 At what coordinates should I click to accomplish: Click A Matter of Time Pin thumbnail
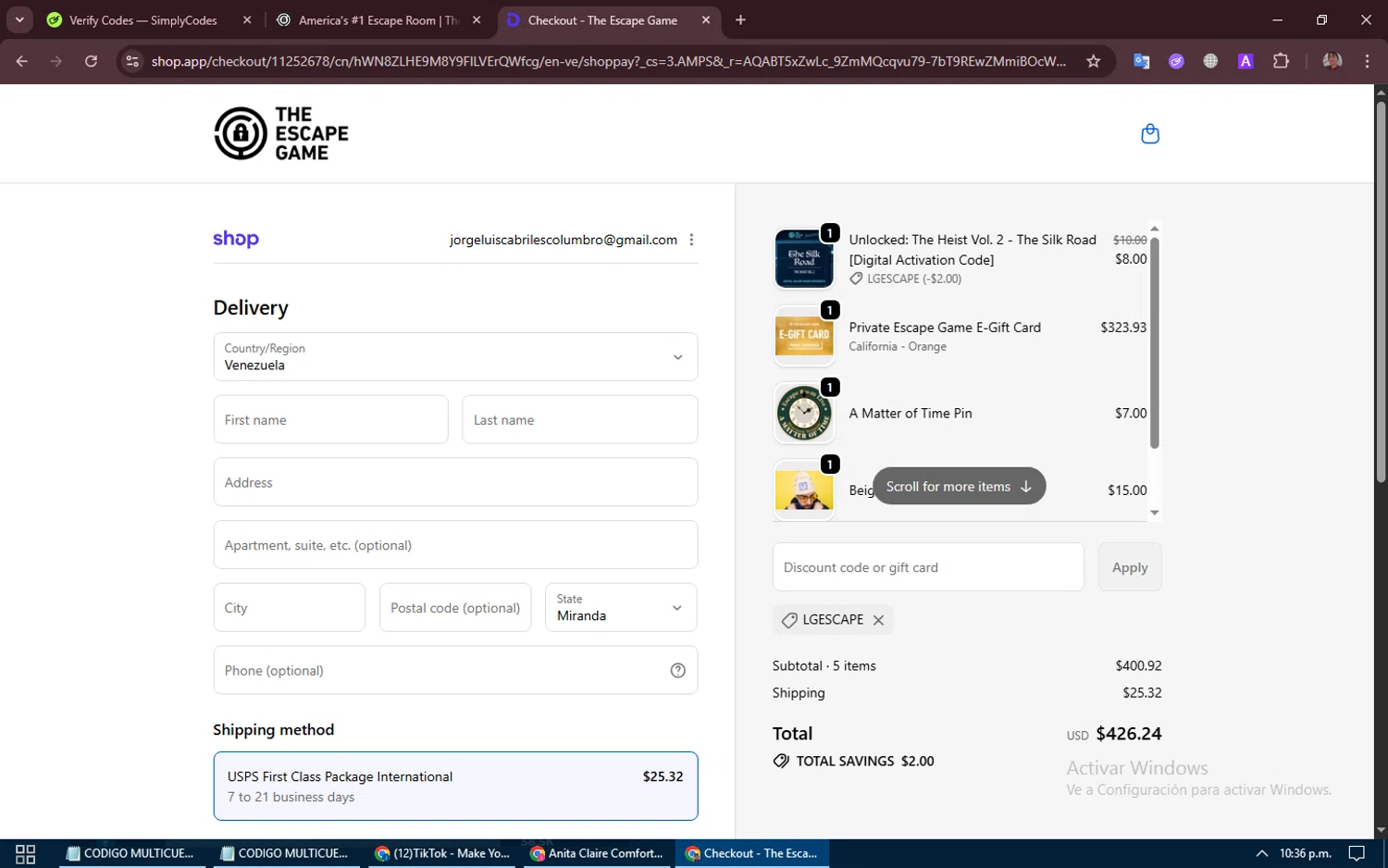point(803,413)
